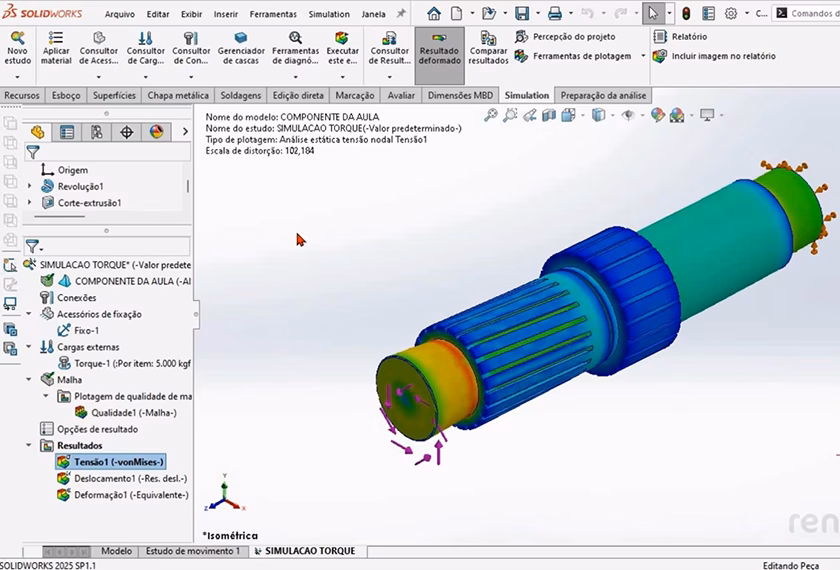Select Deslocamento1 result plot
This screenshot has width=840, height=570.
point(129,478)
